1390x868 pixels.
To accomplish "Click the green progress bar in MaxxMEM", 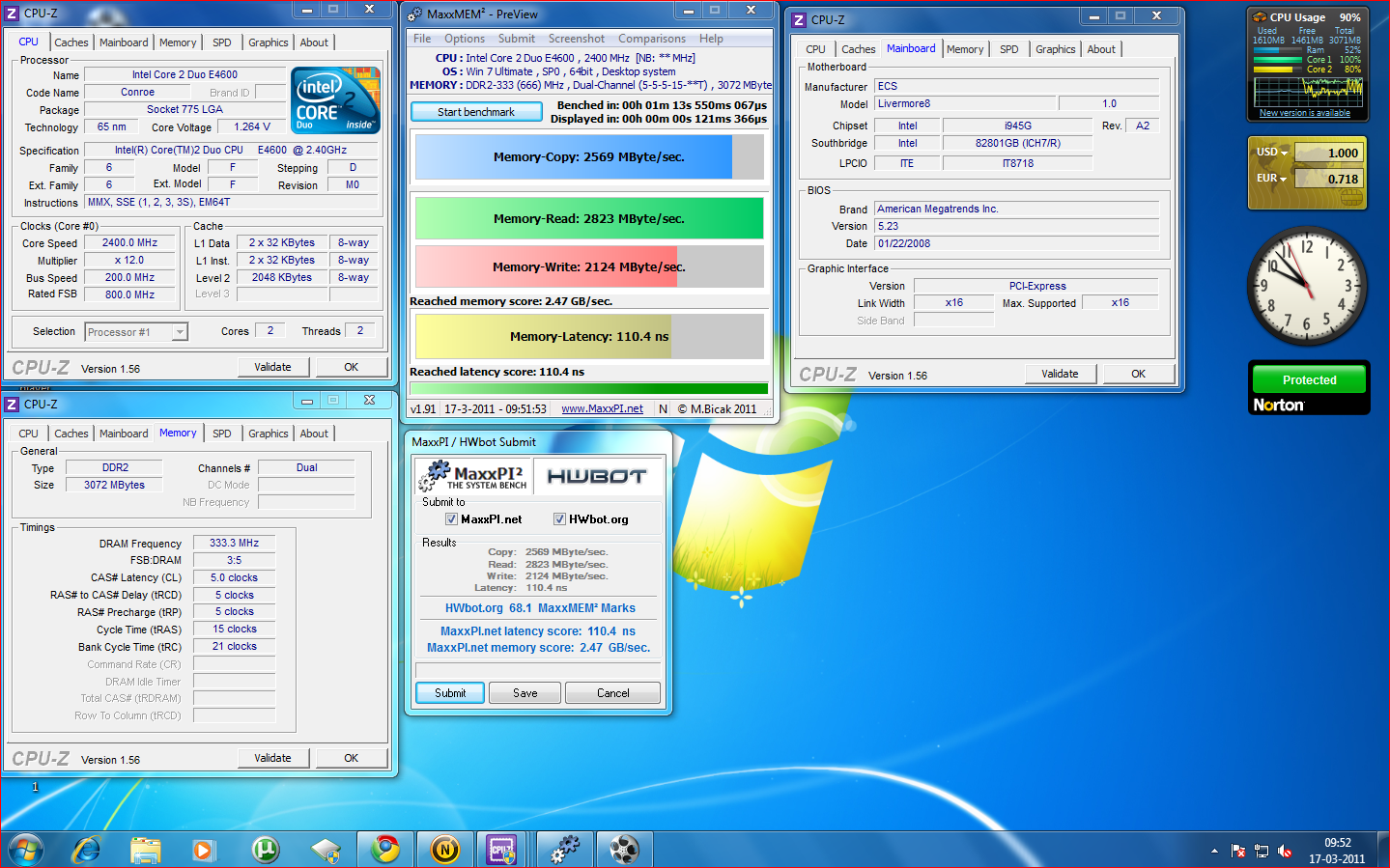I will tap(589, 389).
